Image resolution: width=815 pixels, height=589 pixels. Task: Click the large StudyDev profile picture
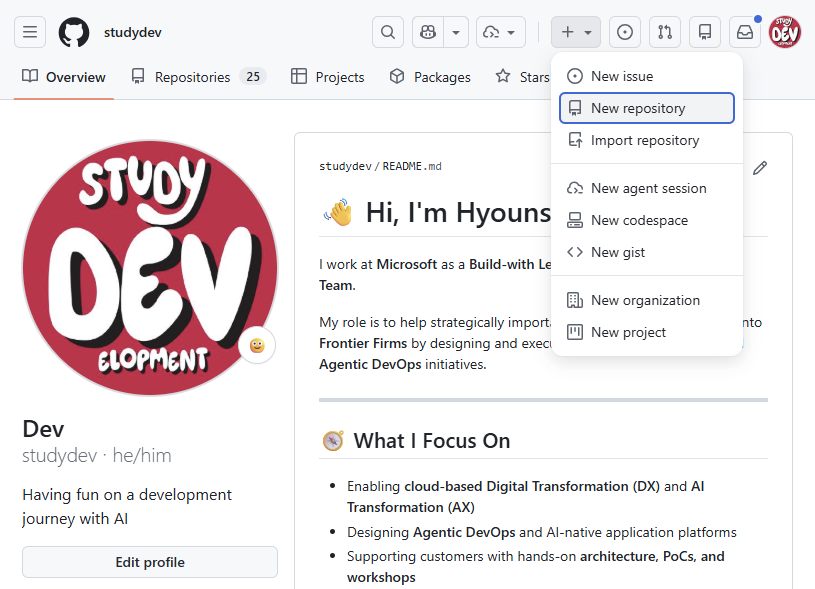(150, 268)
